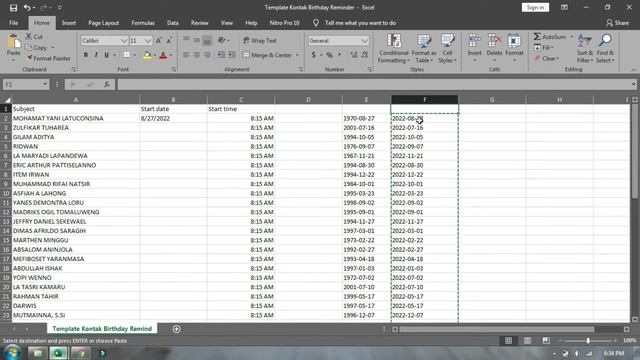640x360 pixels.
Task: Adjust the zoom slider in status bar
Action: pos(588,340)
